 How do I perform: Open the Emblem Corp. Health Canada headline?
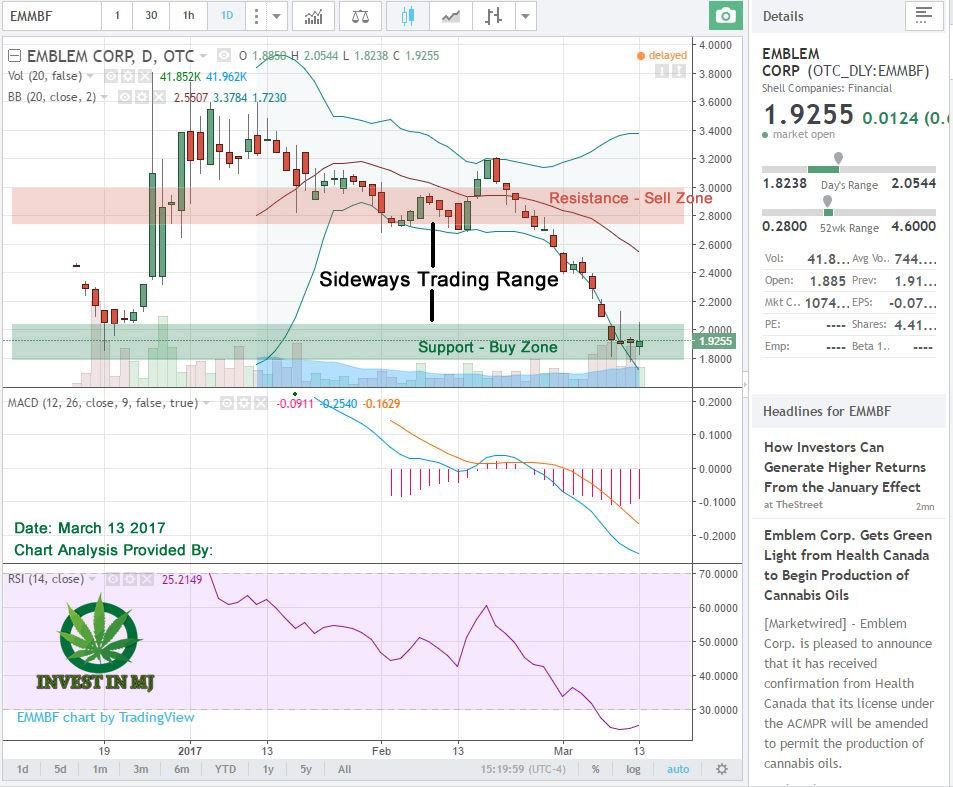847,565
